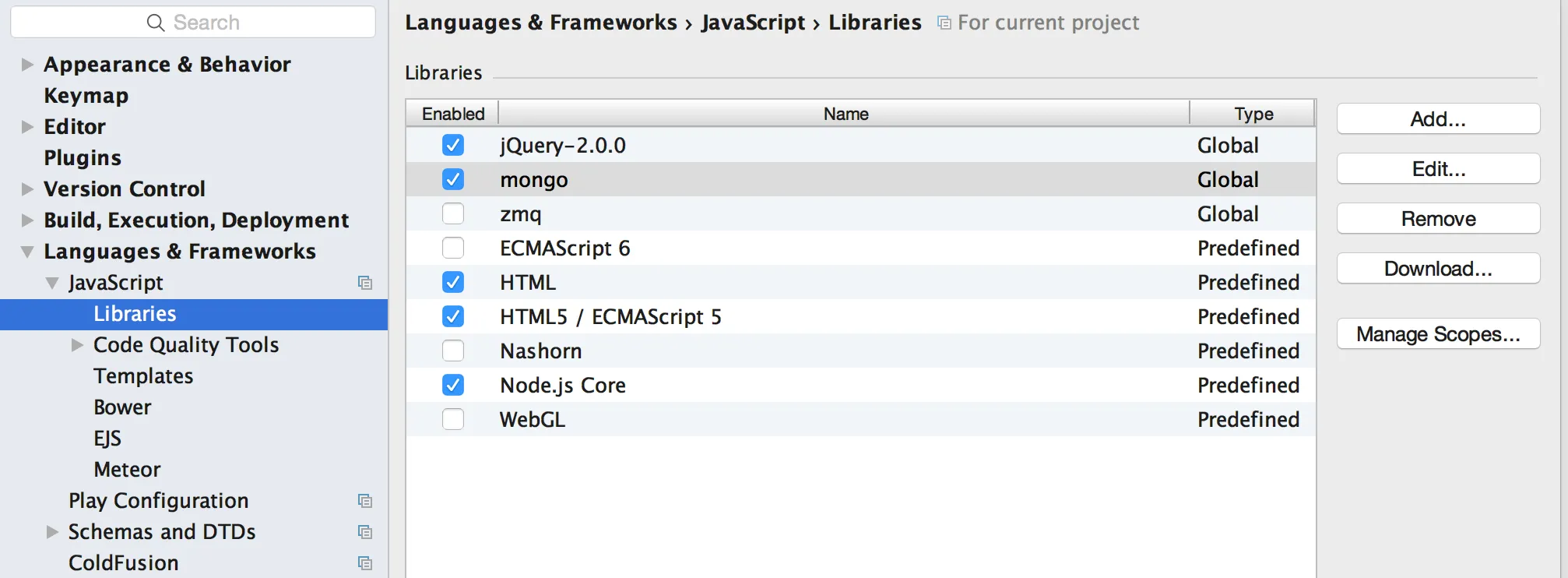Select Templates under JavaScript

143,376
